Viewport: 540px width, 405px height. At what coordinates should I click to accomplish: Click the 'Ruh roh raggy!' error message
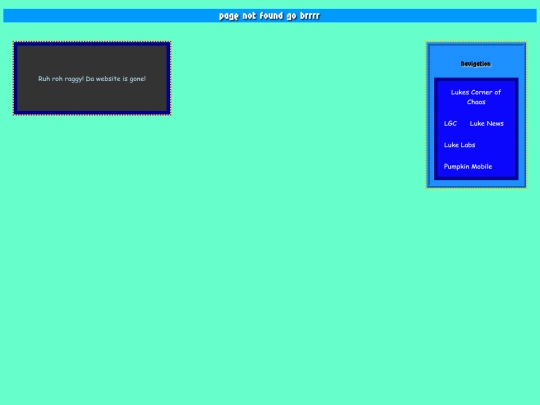(x=92, y=79)
